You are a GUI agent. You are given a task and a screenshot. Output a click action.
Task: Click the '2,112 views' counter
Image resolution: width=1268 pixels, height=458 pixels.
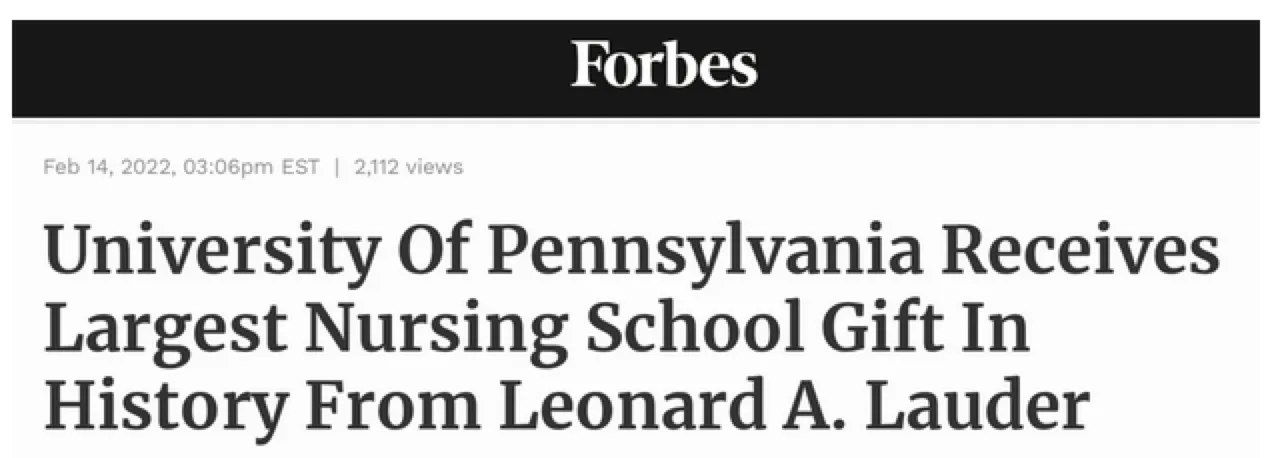coord(409,167)
